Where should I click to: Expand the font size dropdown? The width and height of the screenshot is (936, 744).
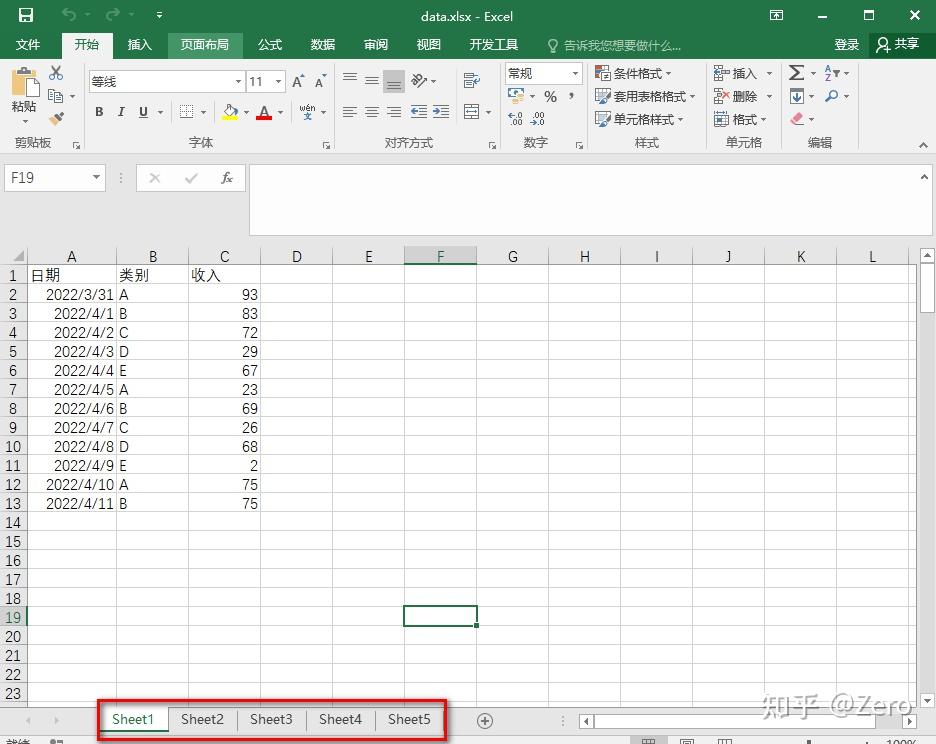[x=277, y=80]
